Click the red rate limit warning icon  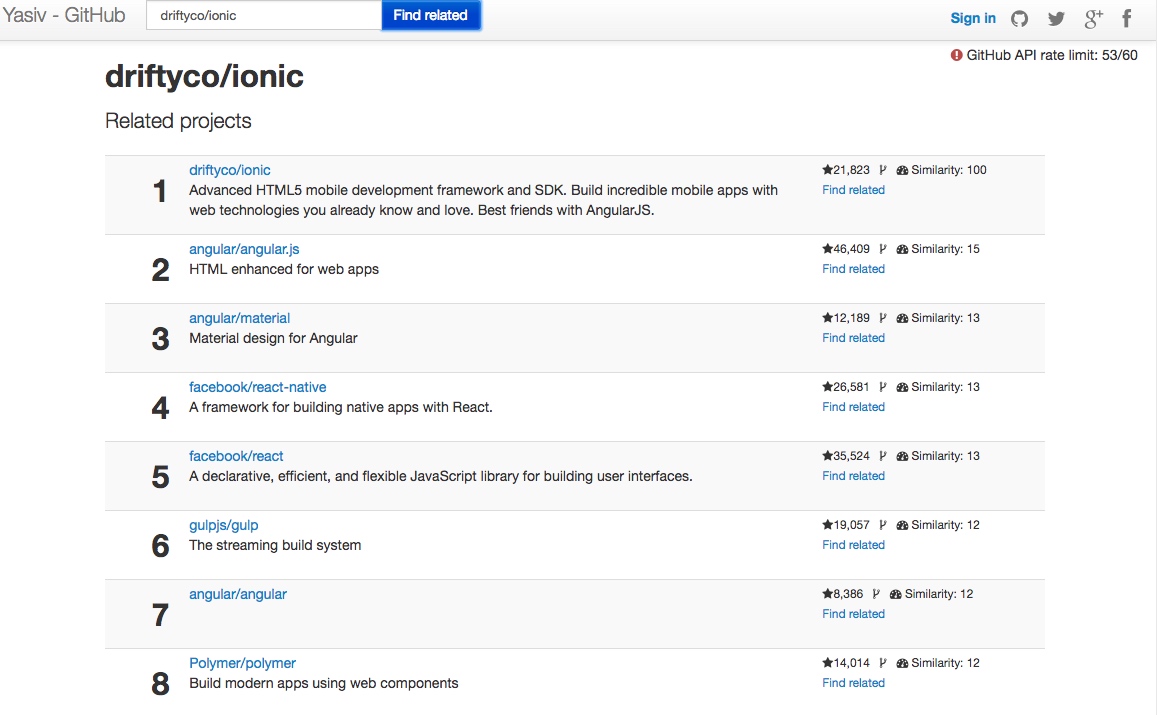click(956, 55)
